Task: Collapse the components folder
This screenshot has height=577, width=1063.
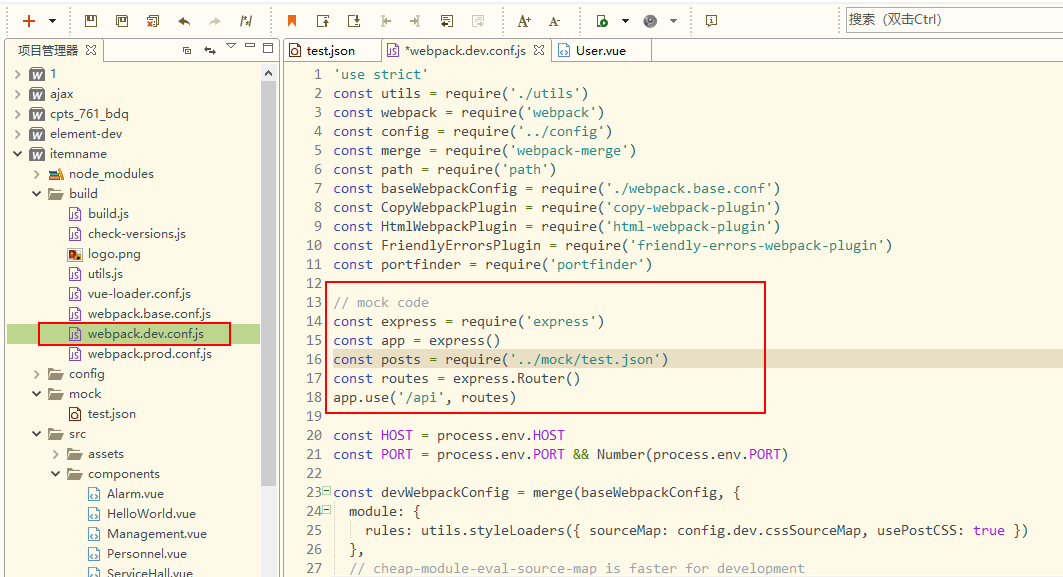Action: click(x=56, y=474)
